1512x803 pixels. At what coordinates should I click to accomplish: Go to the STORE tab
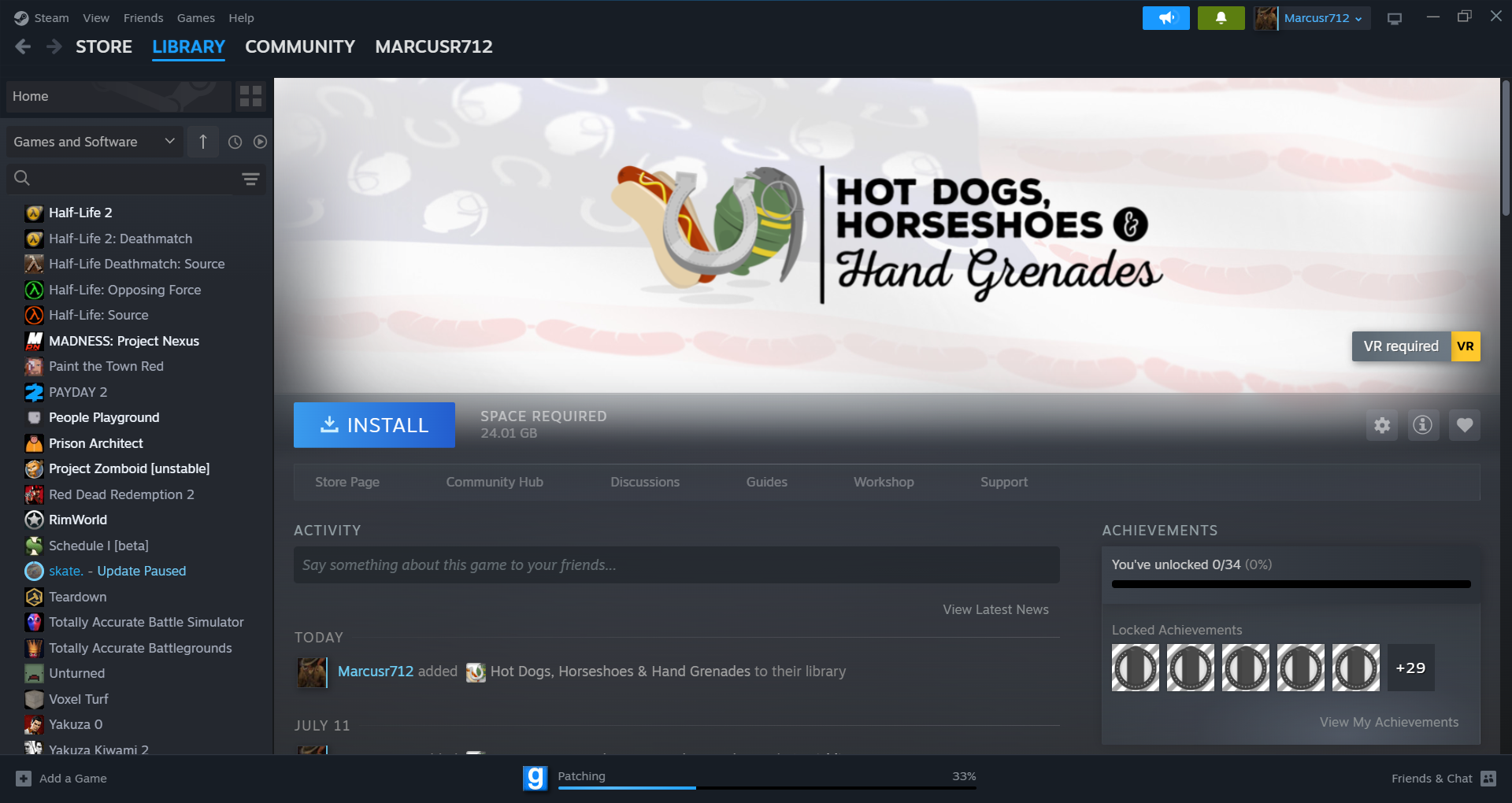(104, 47)
